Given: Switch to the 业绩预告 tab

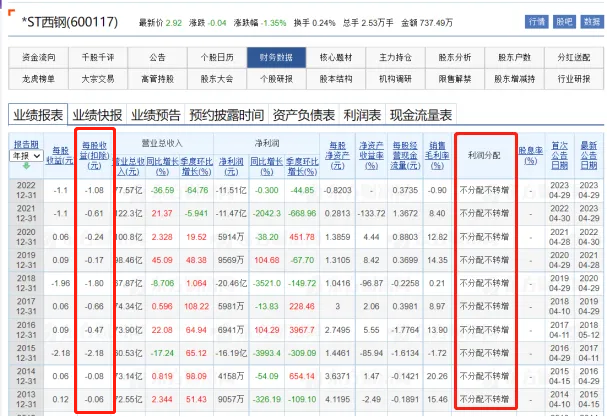Looking at the screenshot, I should pos(156,115).
